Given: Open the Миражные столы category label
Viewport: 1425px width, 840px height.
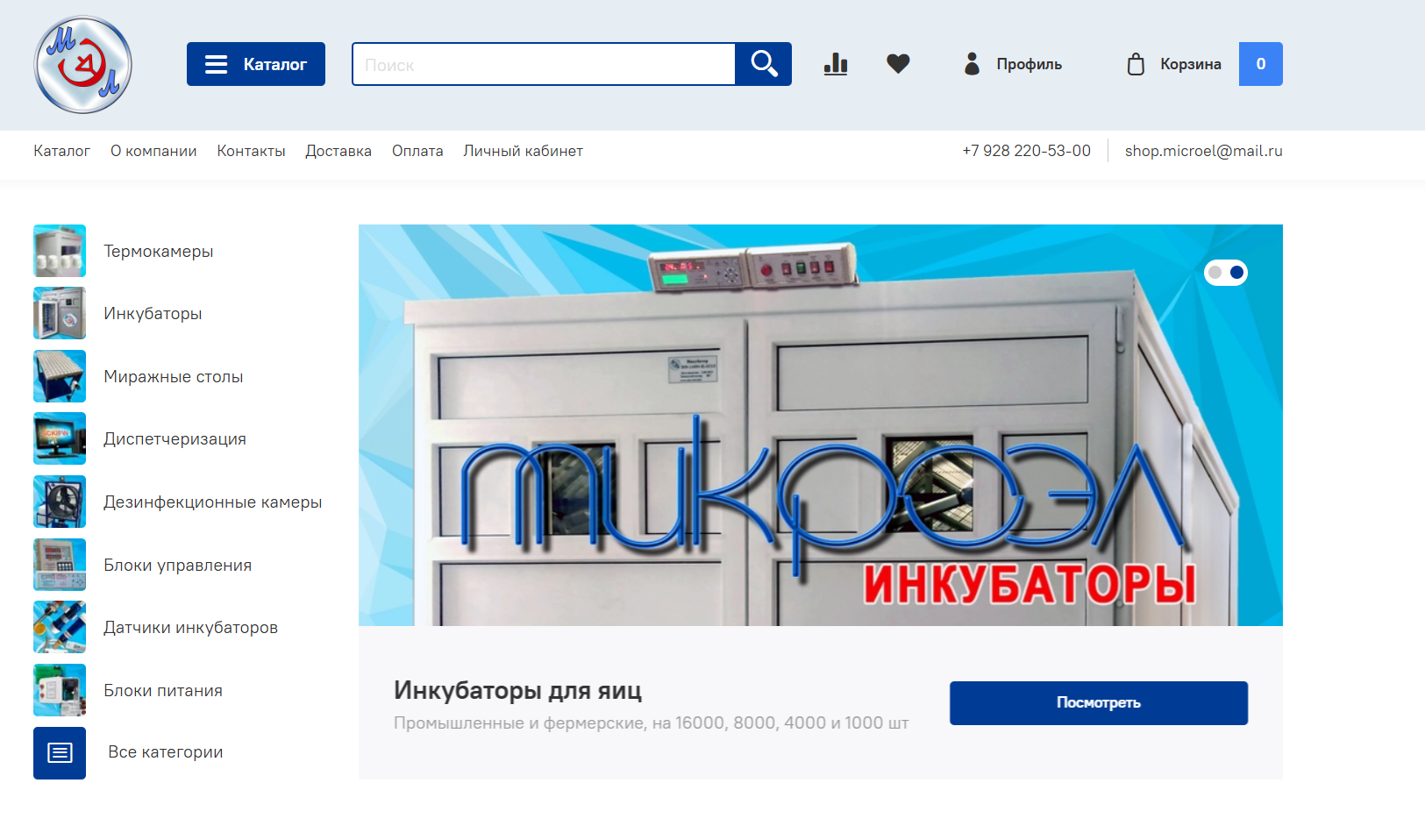Looking at the screenshot, I should coord(174,376).
